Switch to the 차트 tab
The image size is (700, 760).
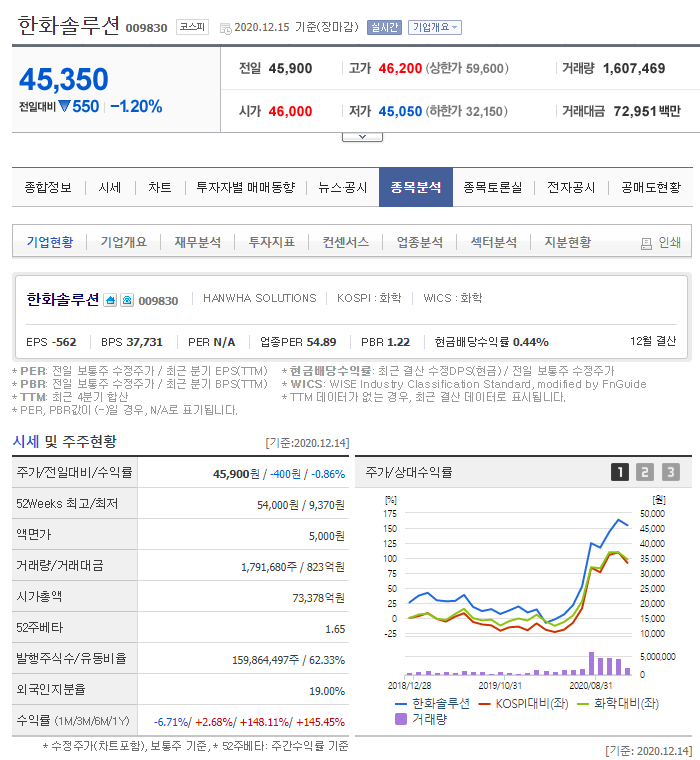pyautogui.click(x=159, y=188)
